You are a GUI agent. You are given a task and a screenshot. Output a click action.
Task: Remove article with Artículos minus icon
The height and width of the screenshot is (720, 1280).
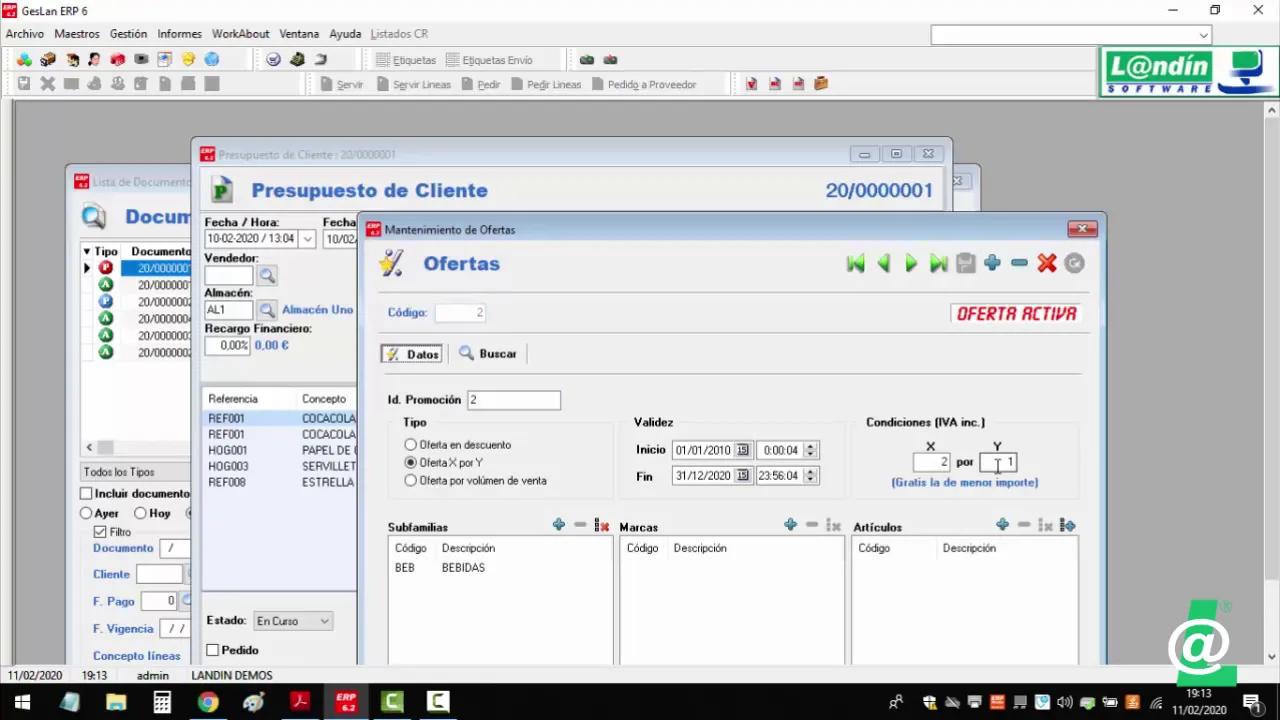click(x=1024, y=525)
